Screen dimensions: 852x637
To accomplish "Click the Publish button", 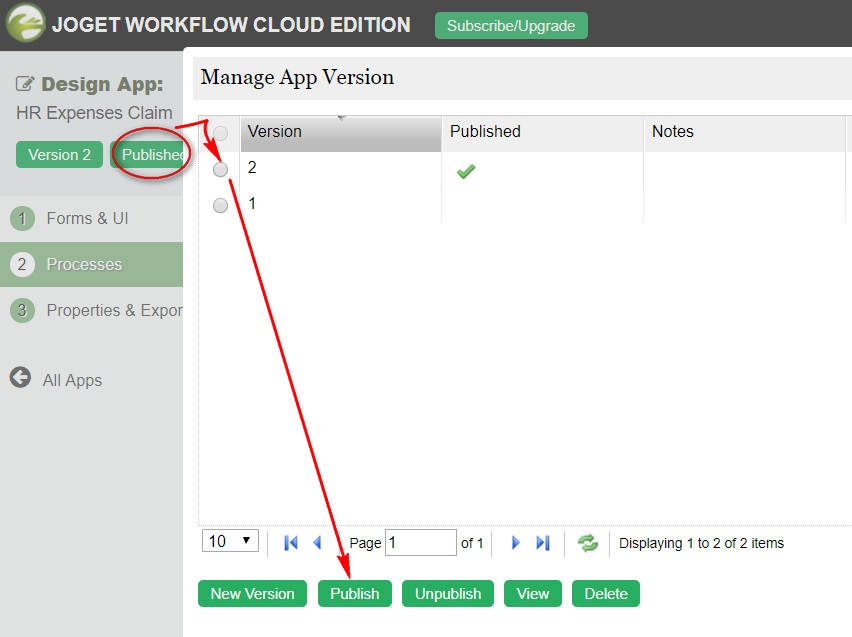I will [354, 594].
